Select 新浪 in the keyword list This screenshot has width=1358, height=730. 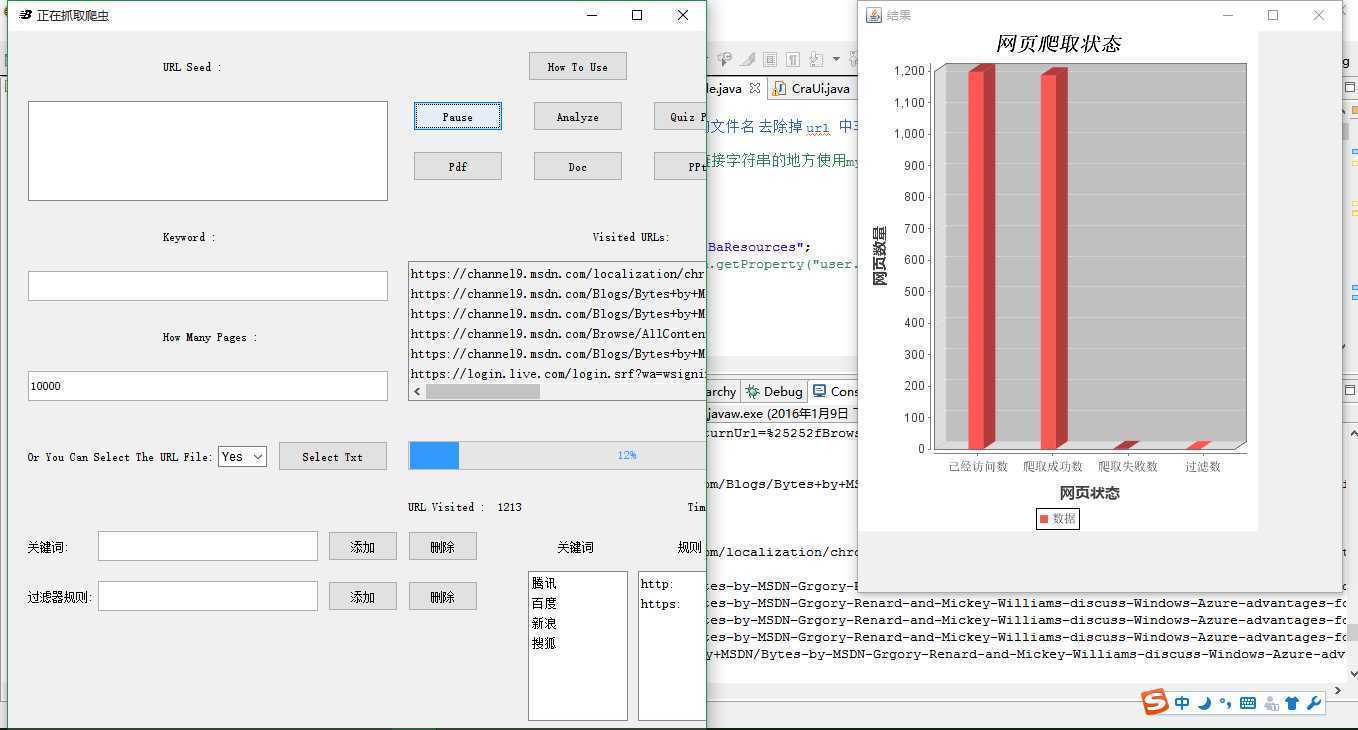click(544, 623)
